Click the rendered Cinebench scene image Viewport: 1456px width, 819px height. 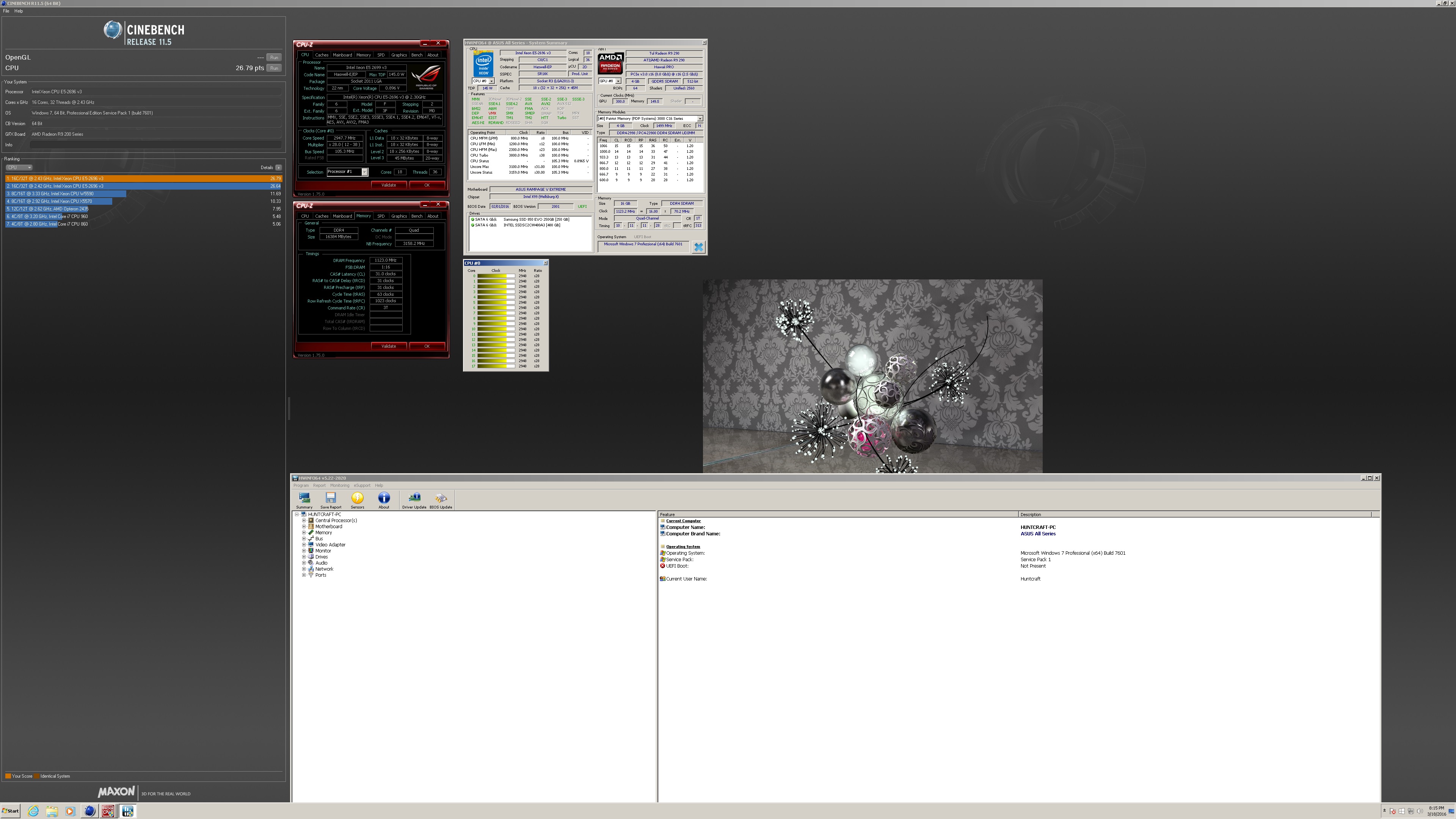coord(873,376)
